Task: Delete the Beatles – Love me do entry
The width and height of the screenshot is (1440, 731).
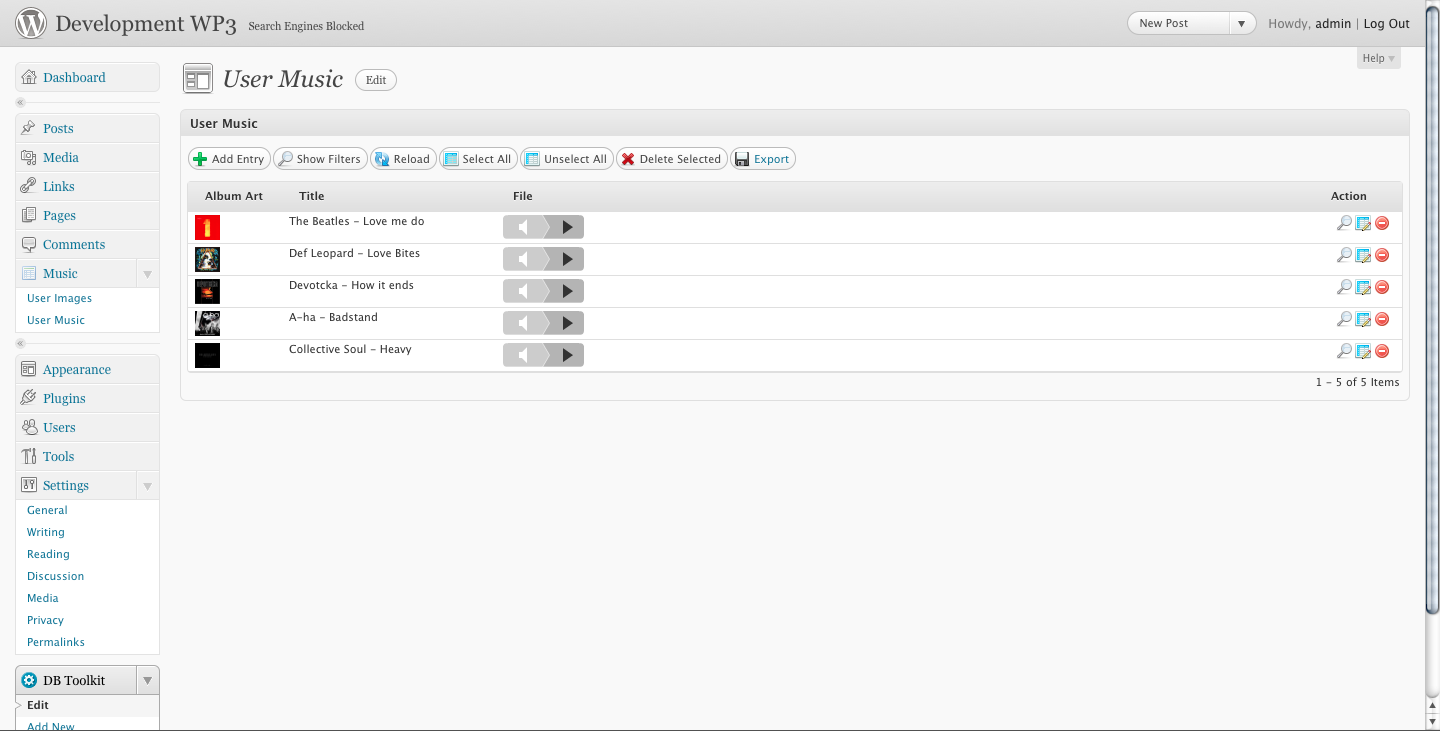Action: coord(1382,223)
